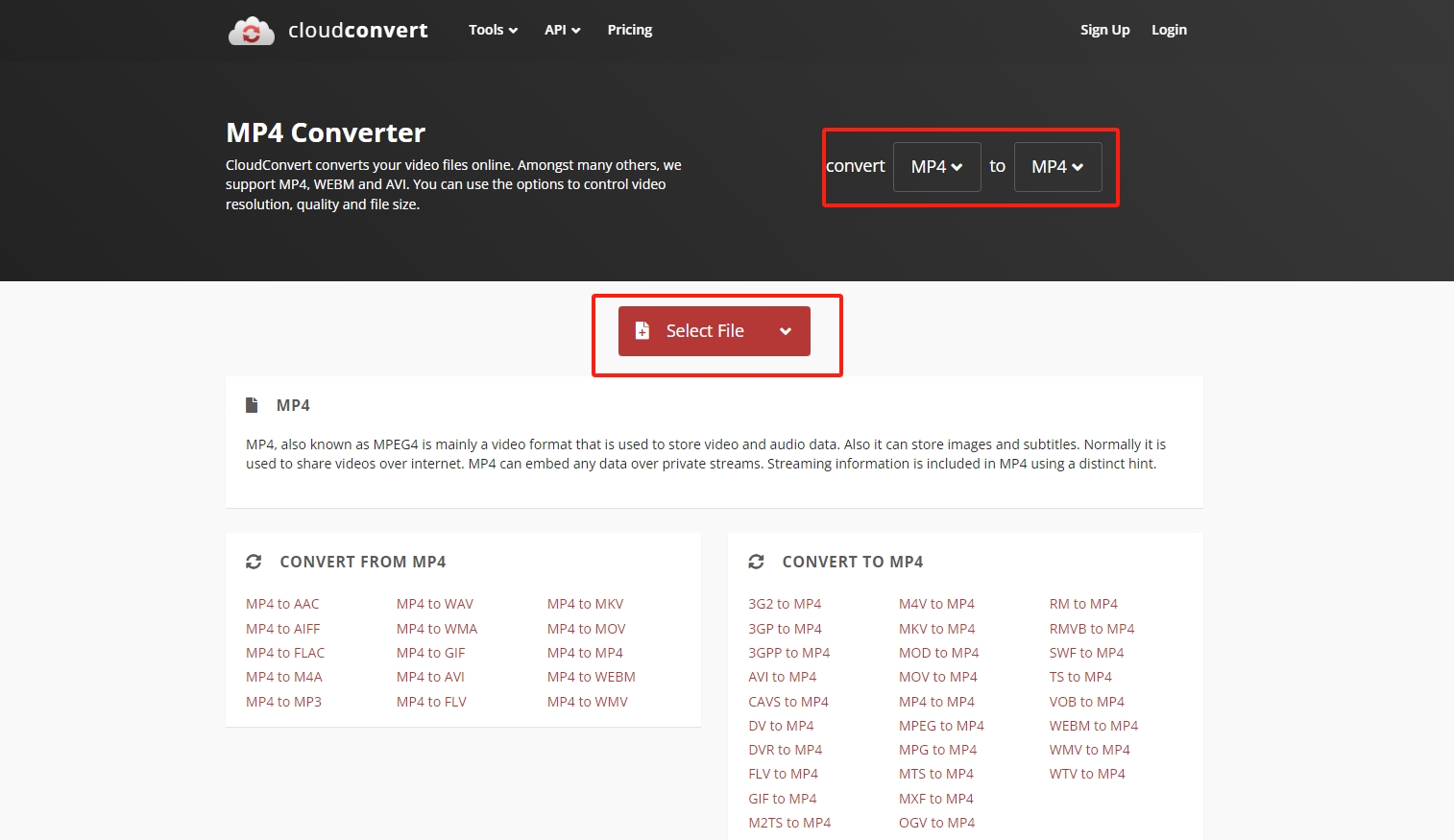
Task: Open MKV to MP4 converter link
Action: click(x=937, y=629)
